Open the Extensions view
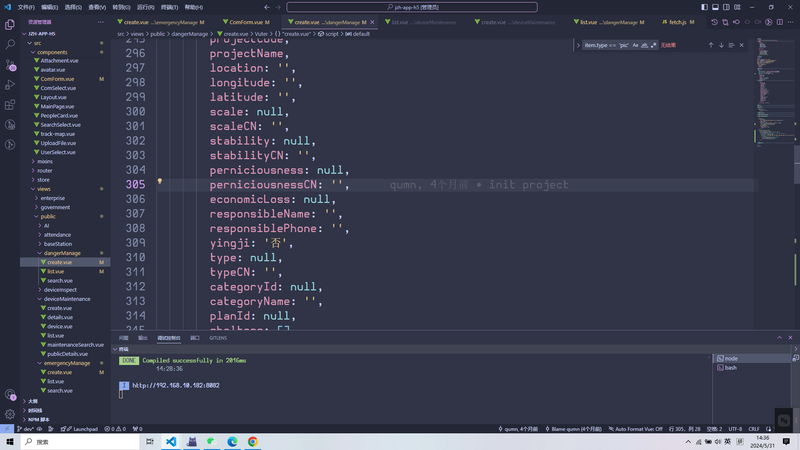The width and height of the screenshot is (800, 450). 10,105
